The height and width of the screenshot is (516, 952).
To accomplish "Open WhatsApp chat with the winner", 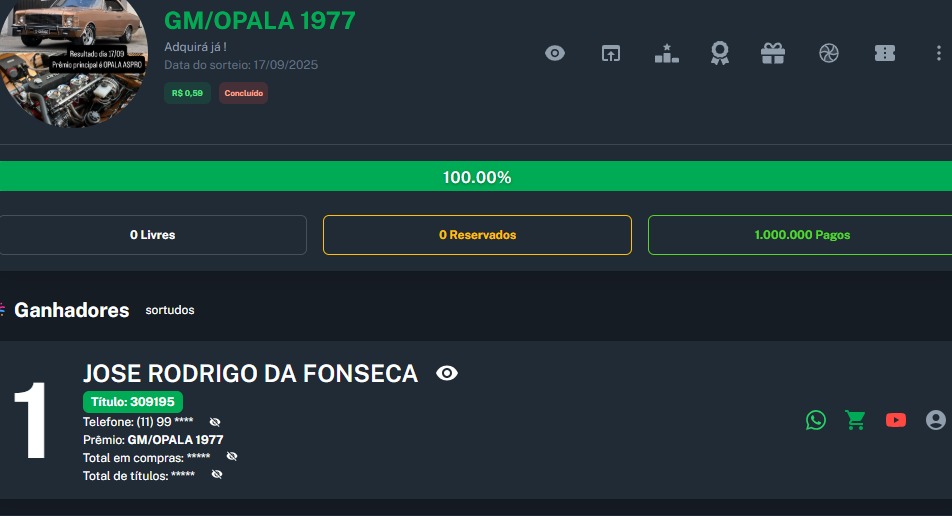I will point(816,420).
